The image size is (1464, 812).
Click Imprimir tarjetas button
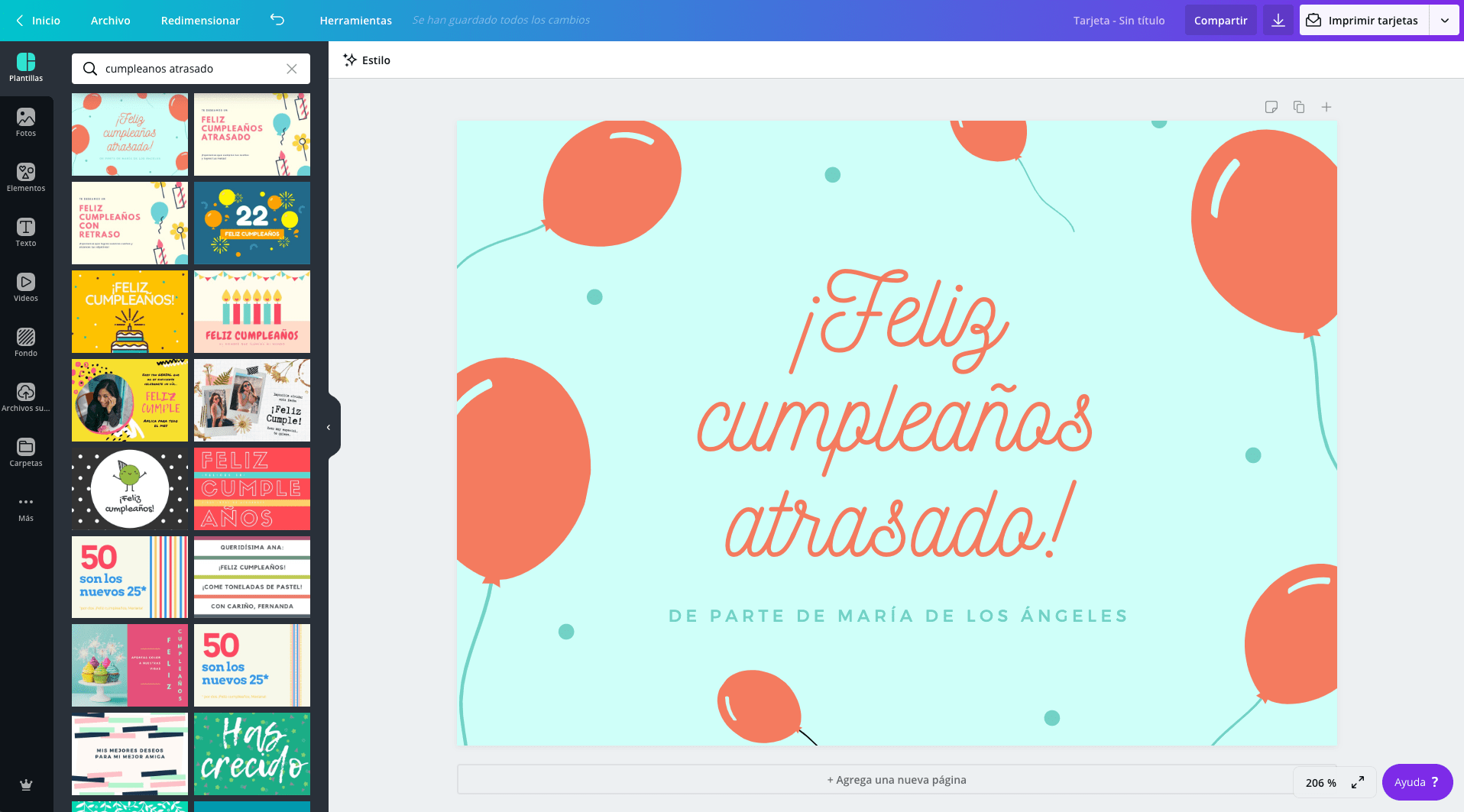(x=1364, y=21)
